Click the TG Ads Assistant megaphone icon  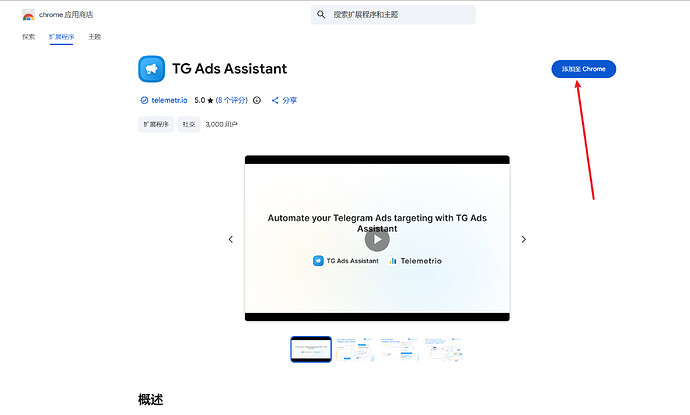151,69
